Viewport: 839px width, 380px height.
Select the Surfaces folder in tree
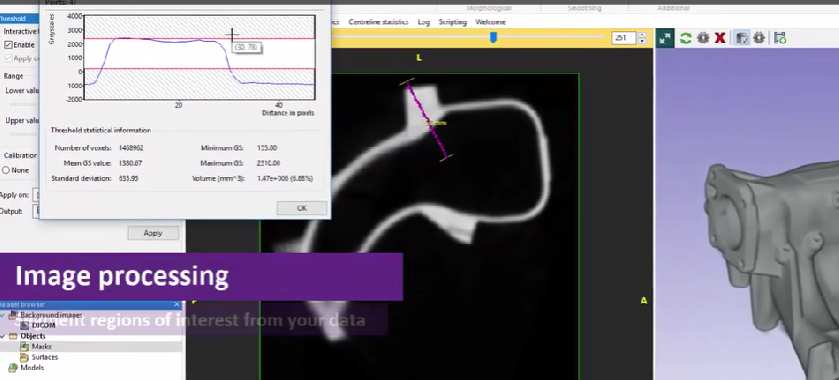click(x=39, y=357)
